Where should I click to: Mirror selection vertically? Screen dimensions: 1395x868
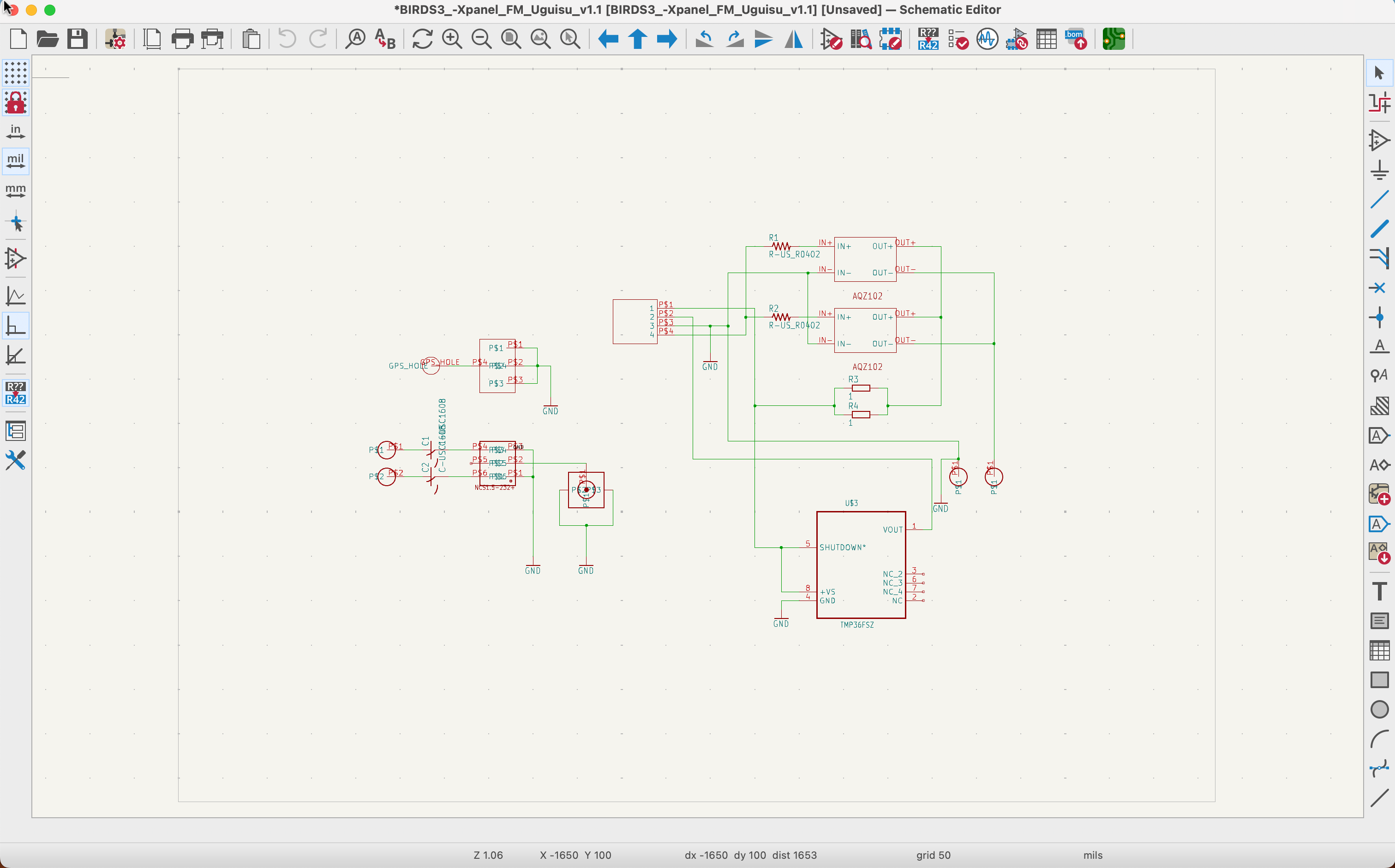[x=764, y=39]
